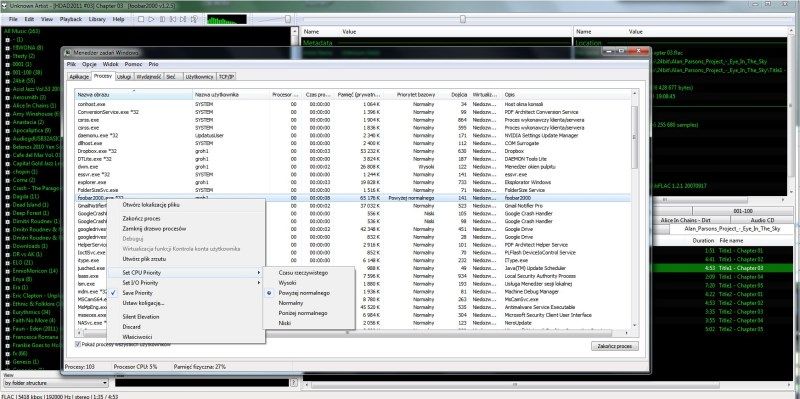Click the foobar2000 Stop playback button

coord(141,19)
